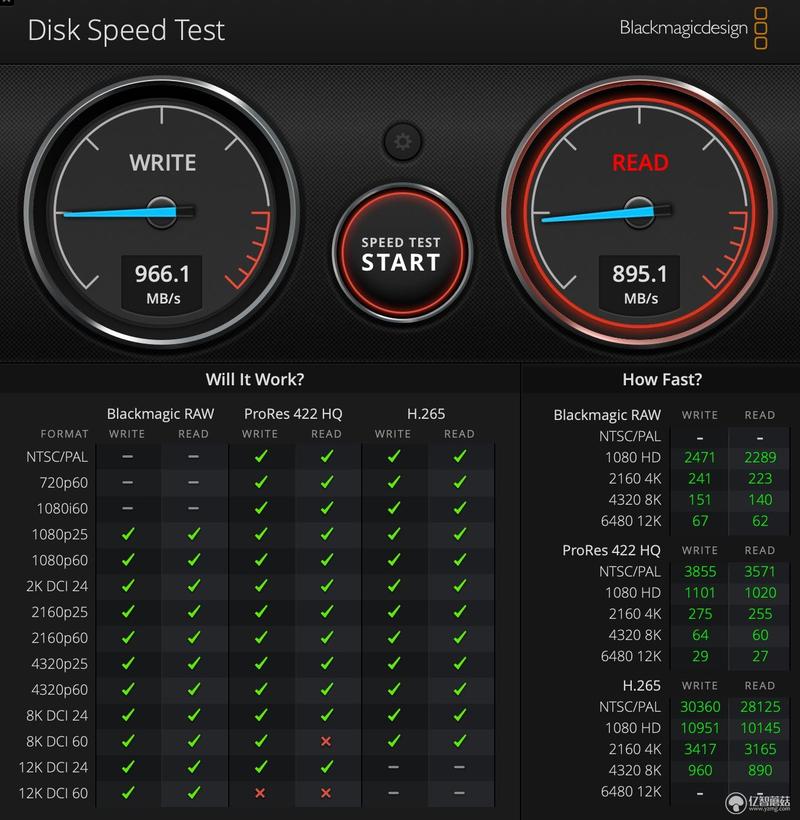This screenshot has height=820, width=800.
Task: Click the SPEED TEST START button
Action: click(402, 254)
